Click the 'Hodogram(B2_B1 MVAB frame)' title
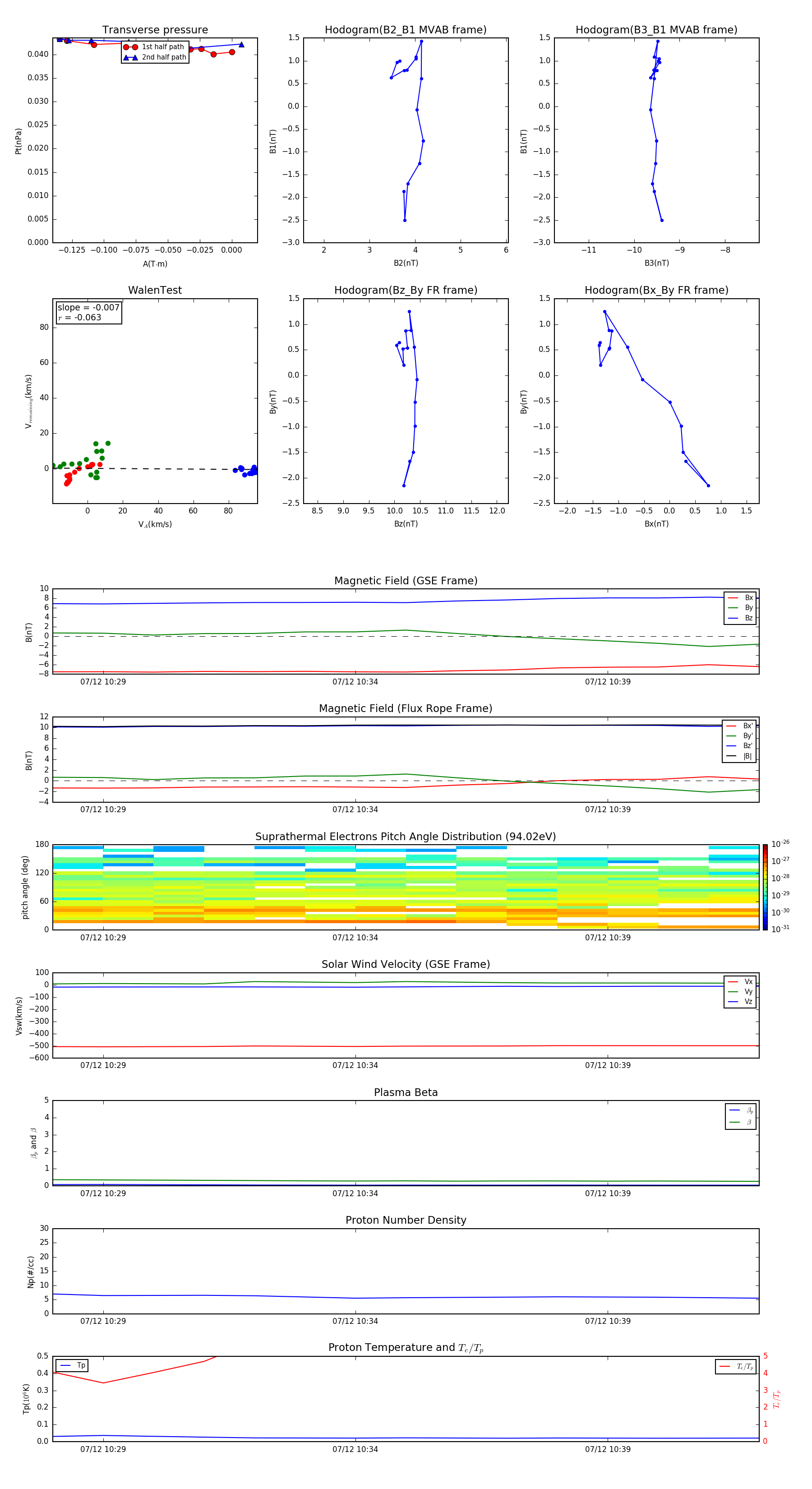This screenshot has height=1489, width=812. coord(406,30)
